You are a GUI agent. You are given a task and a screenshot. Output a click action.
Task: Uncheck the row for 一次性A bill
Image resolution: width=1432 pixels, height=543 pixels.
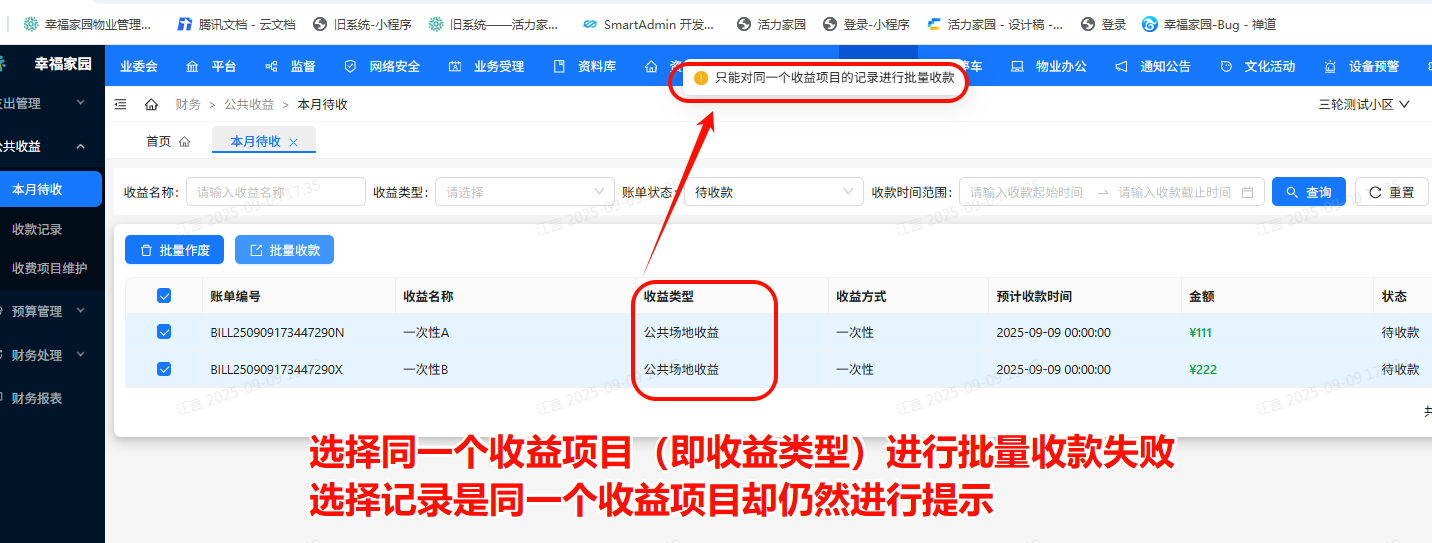[x=164, y=332]
